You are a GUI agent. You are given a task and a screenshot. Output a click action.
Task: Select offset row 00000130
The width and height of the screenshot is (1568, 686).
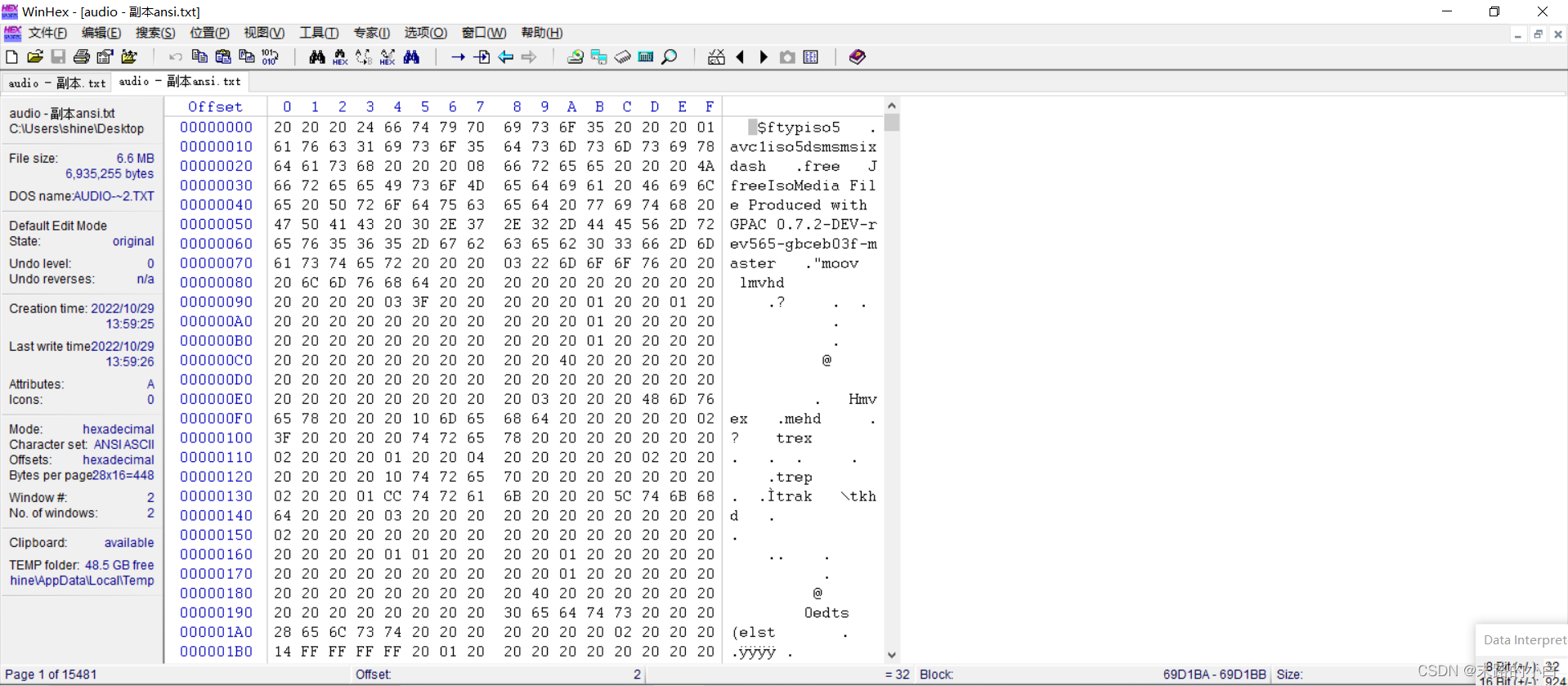point(216,496)
